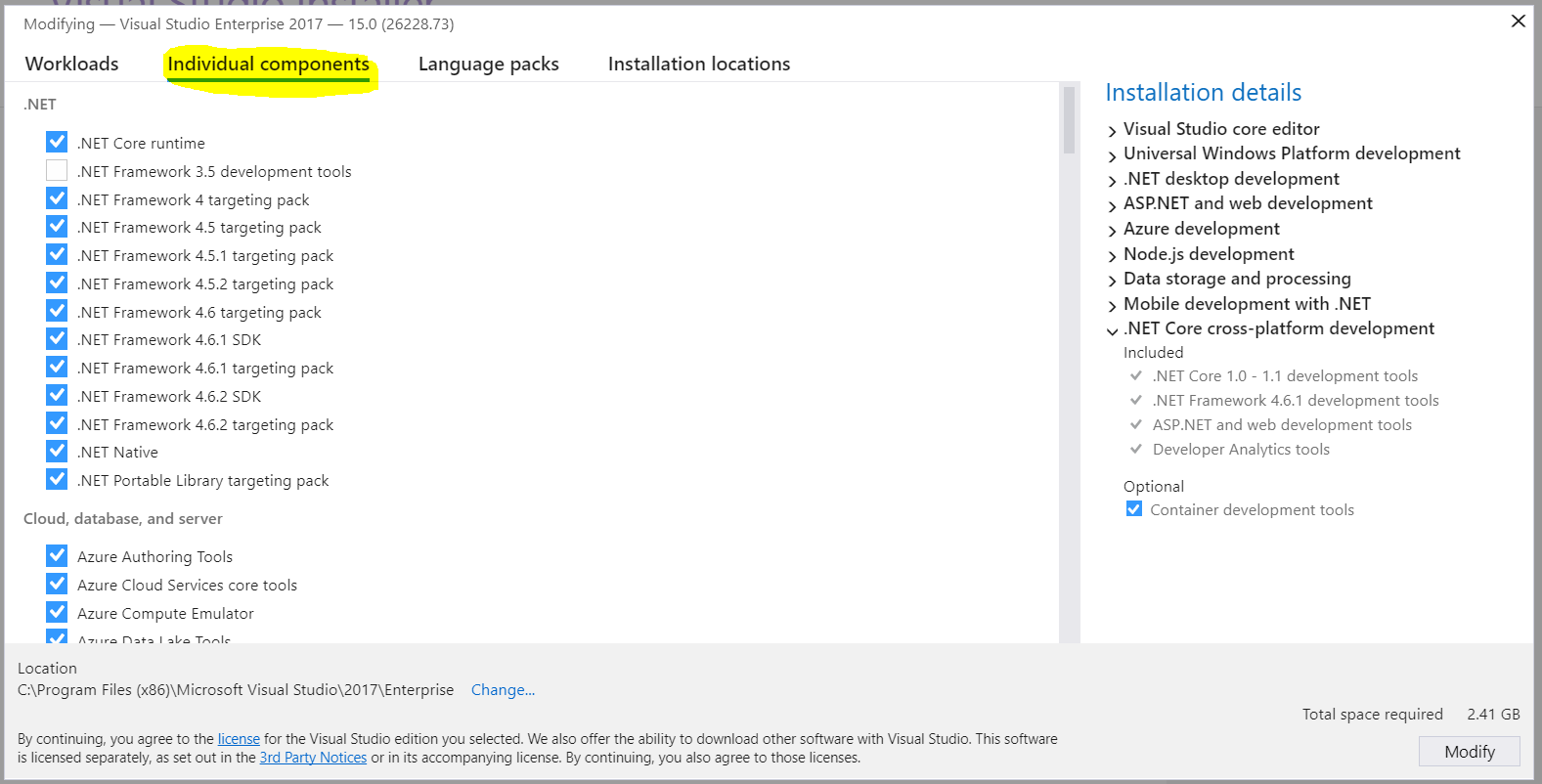Collapse .NET Core cross-platform development
The image size is (1542, 784).
[x=1112, y=329]
